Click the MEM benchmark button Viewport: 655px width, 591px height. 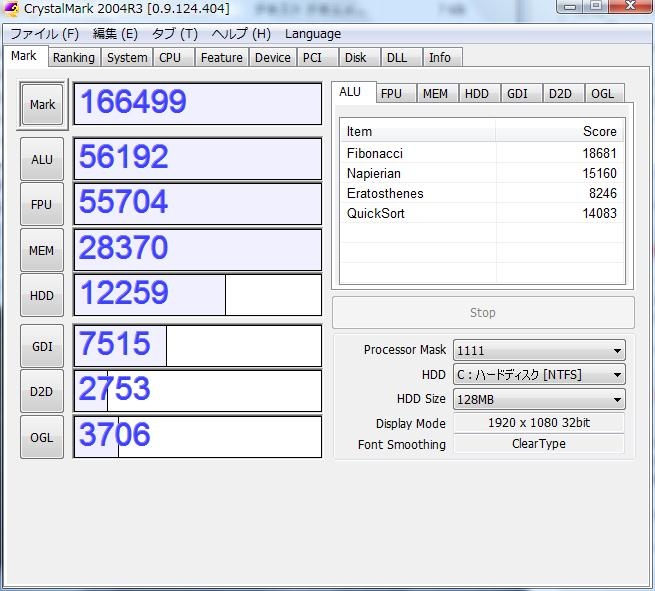42,250
